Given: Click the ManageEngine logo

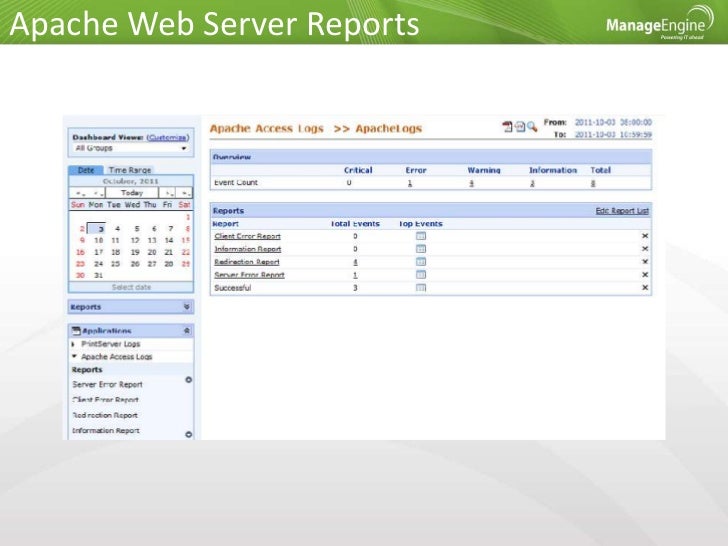Looking at the screenshot, I should click(x=659, y=23).
